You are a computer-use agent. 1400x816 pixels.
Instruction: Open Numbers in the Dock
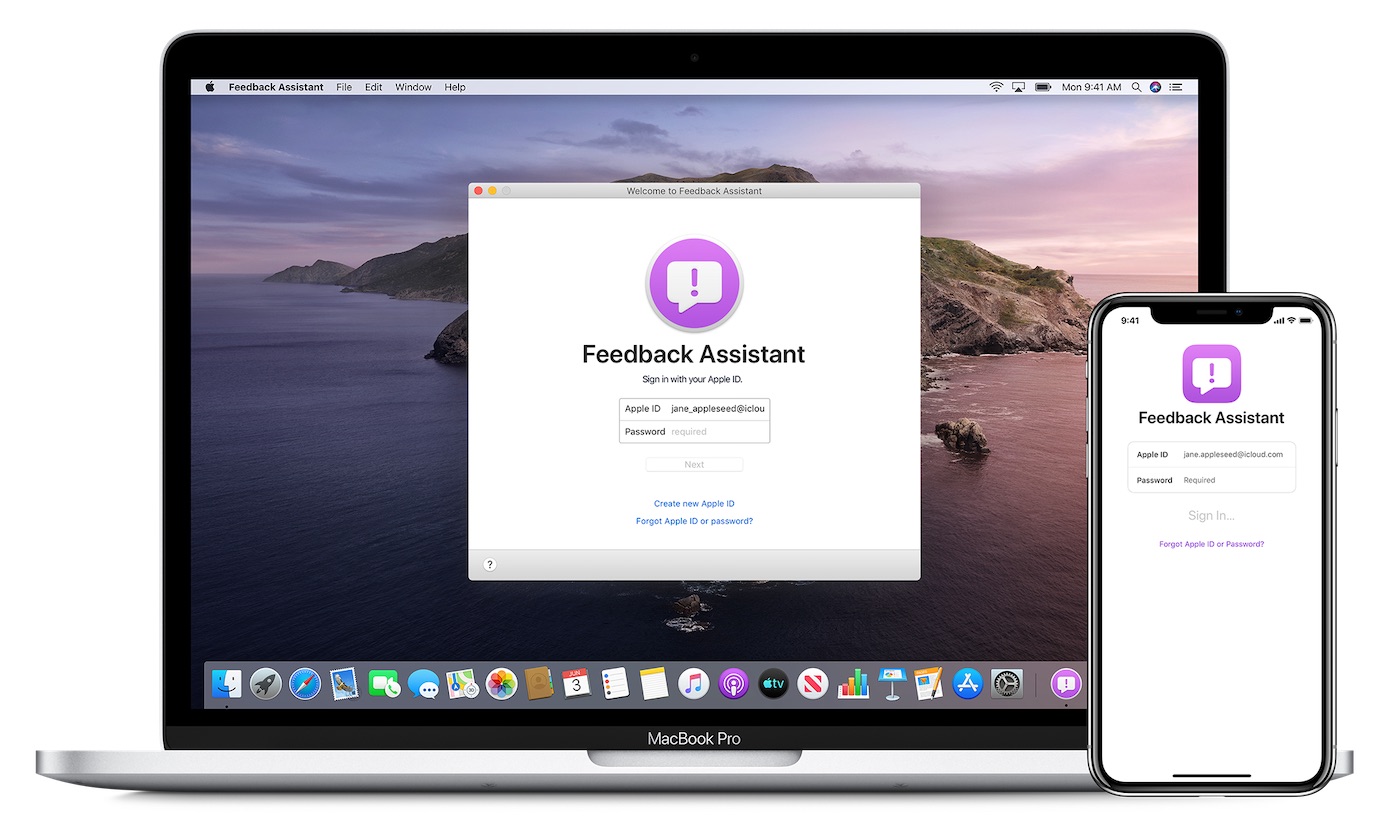pos(852,684)
